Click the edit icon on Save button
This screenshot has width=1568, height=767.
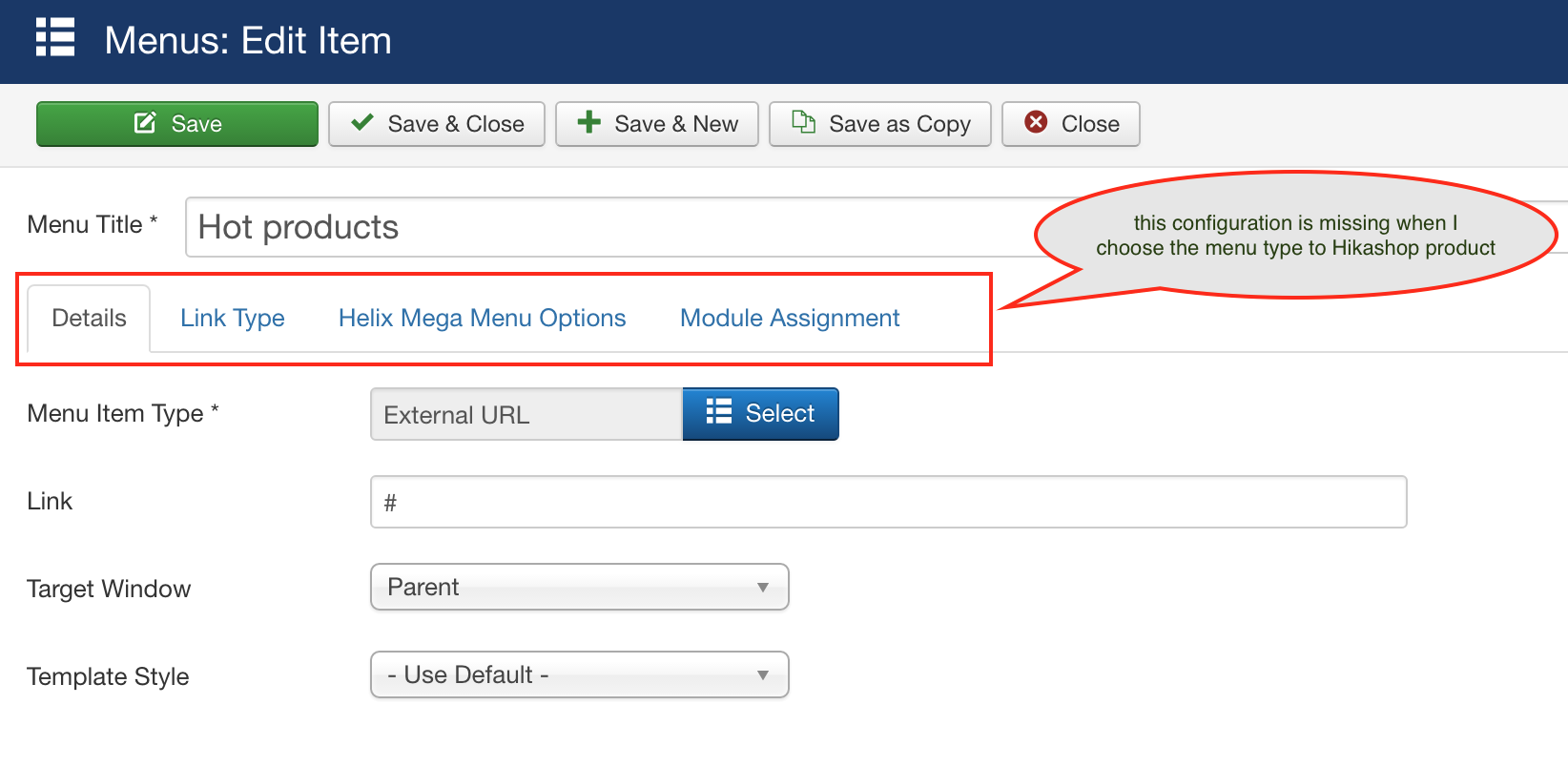tap(145, 123)
